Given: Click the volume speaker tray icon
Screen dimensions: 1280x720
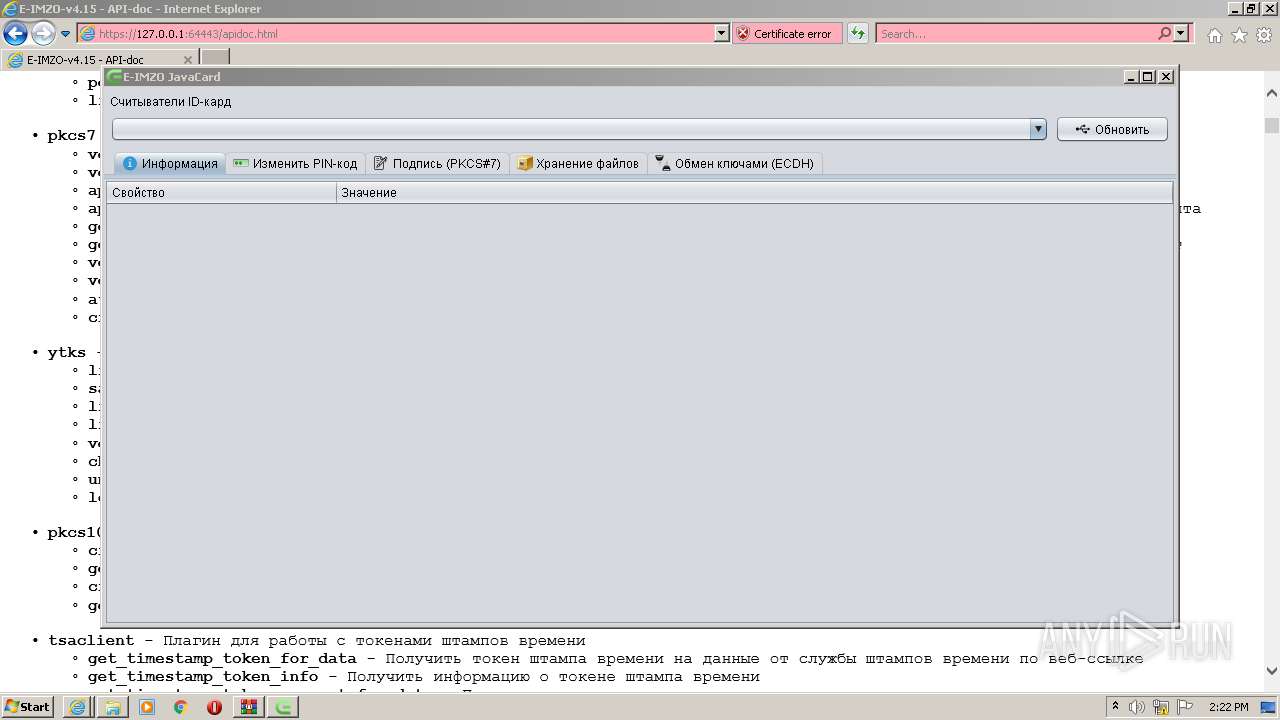Looking at the screenshot, I should [x=1137, y=707].
